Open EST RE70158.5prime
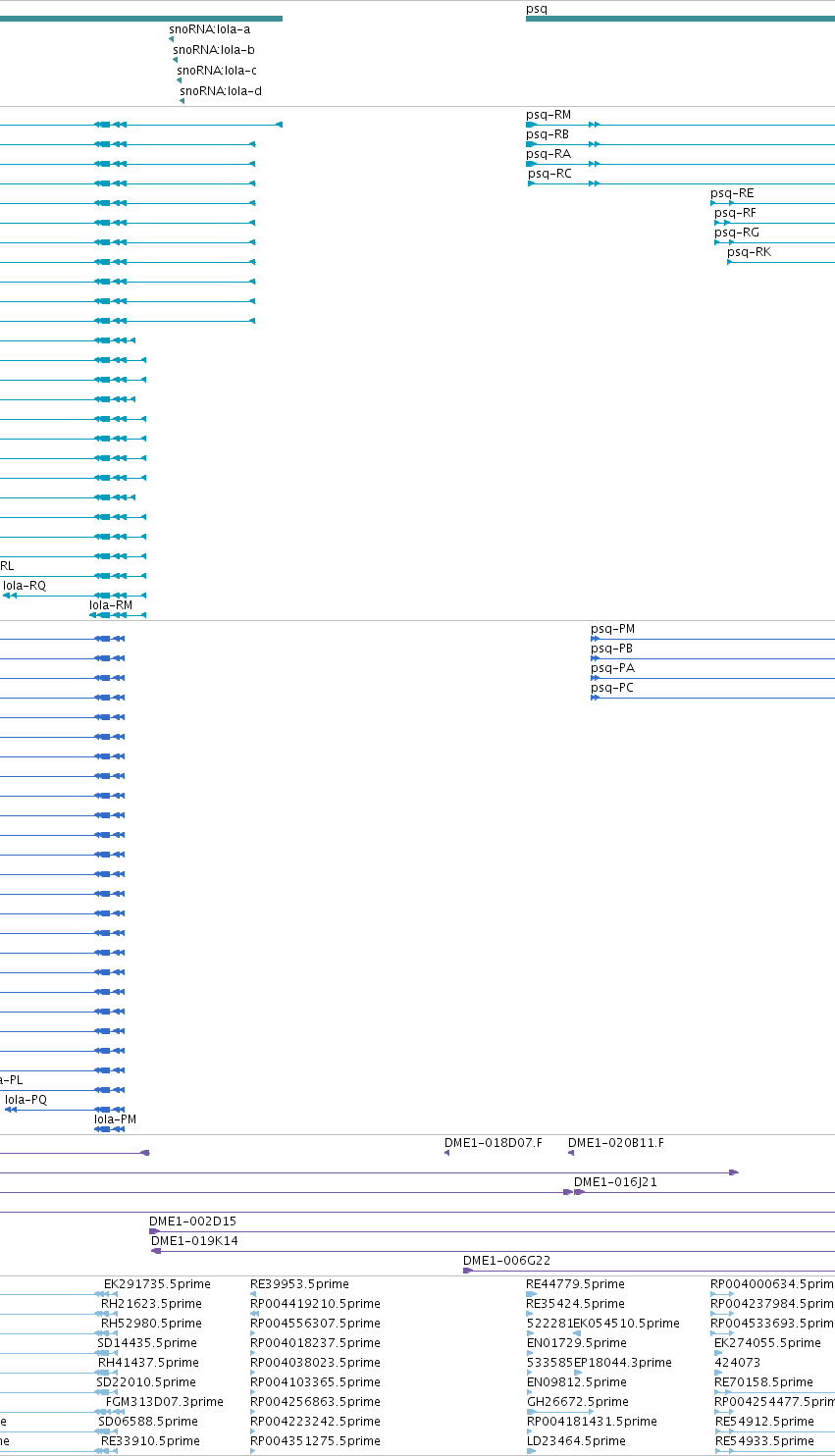Image resolution: width=835 pixels, height=1456 pixels. (763, 1382)
